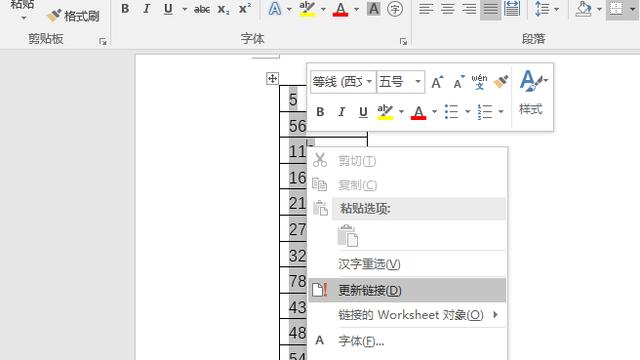Open the line spacing dropdown arrow
The image size is (640, 360).
pos(556,9)
